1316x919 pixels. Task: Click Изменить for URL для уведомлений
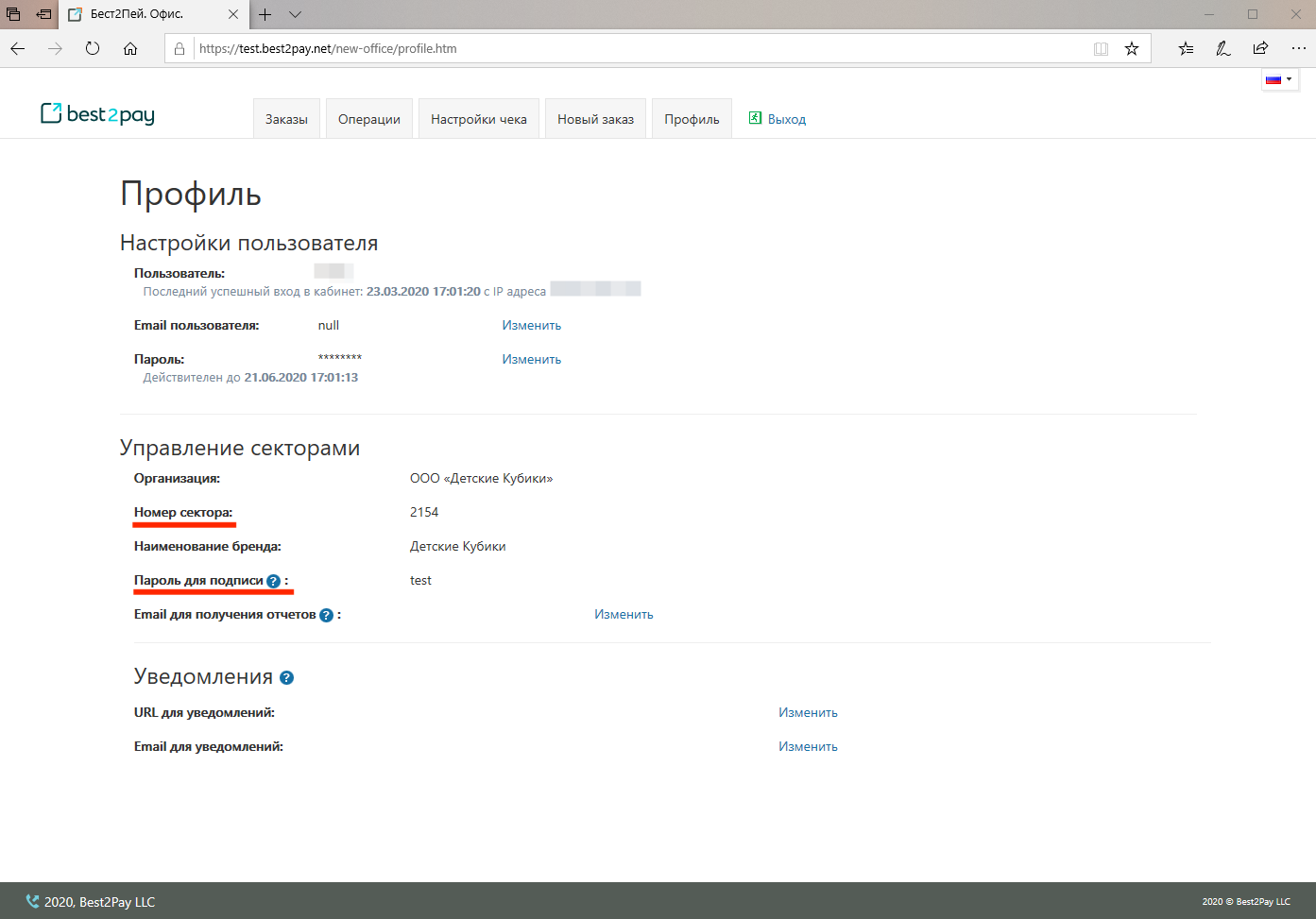coord(808,712)
